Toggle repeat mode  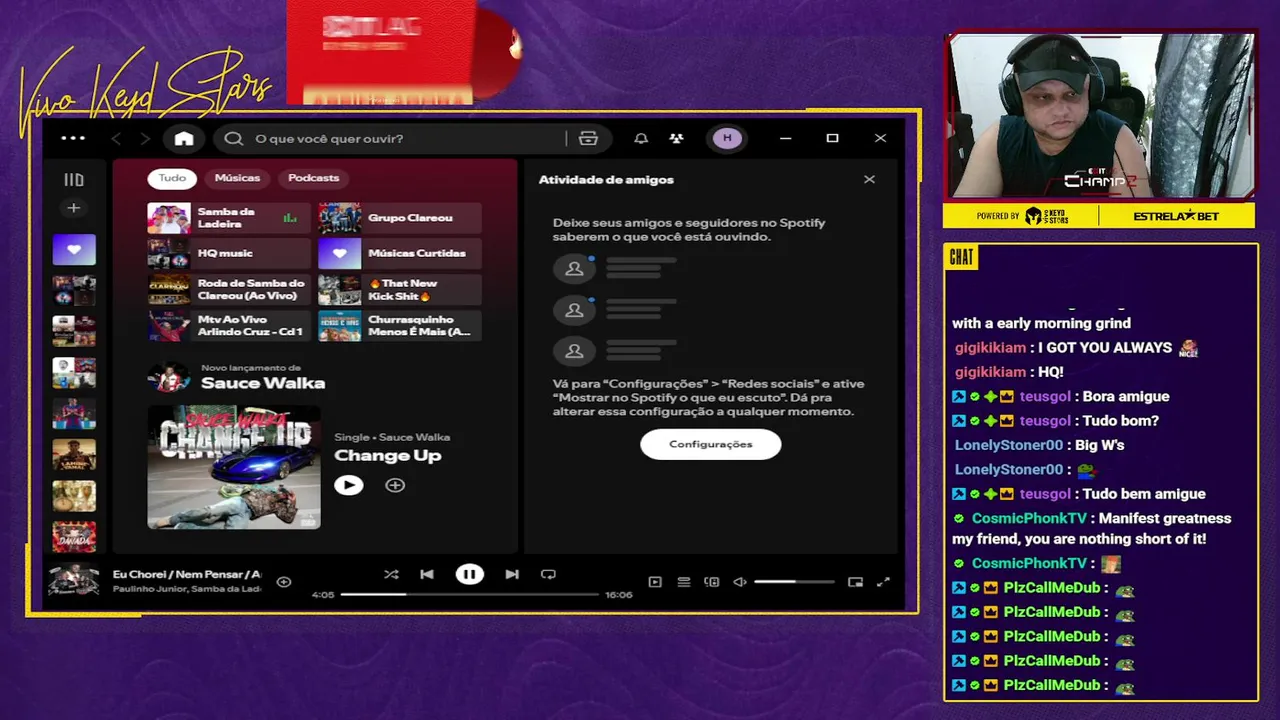click(x=548, y=574)
